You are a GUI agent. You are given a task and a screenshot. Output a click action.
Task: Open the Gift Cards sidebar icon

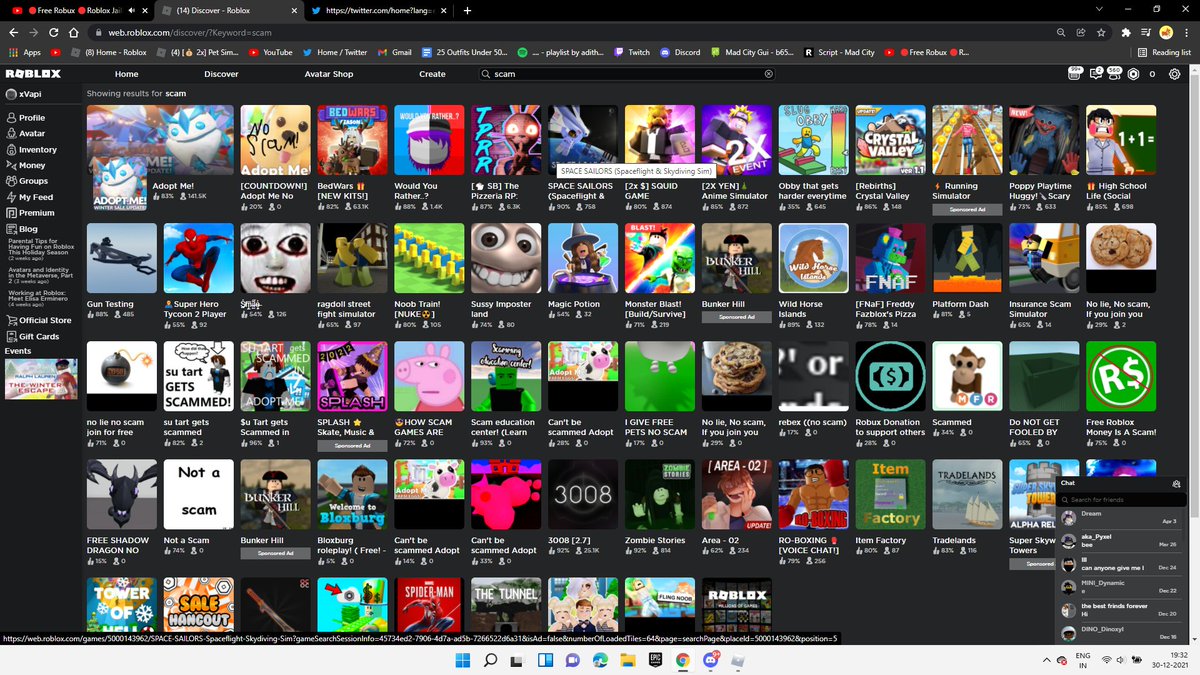coord(11,336)
